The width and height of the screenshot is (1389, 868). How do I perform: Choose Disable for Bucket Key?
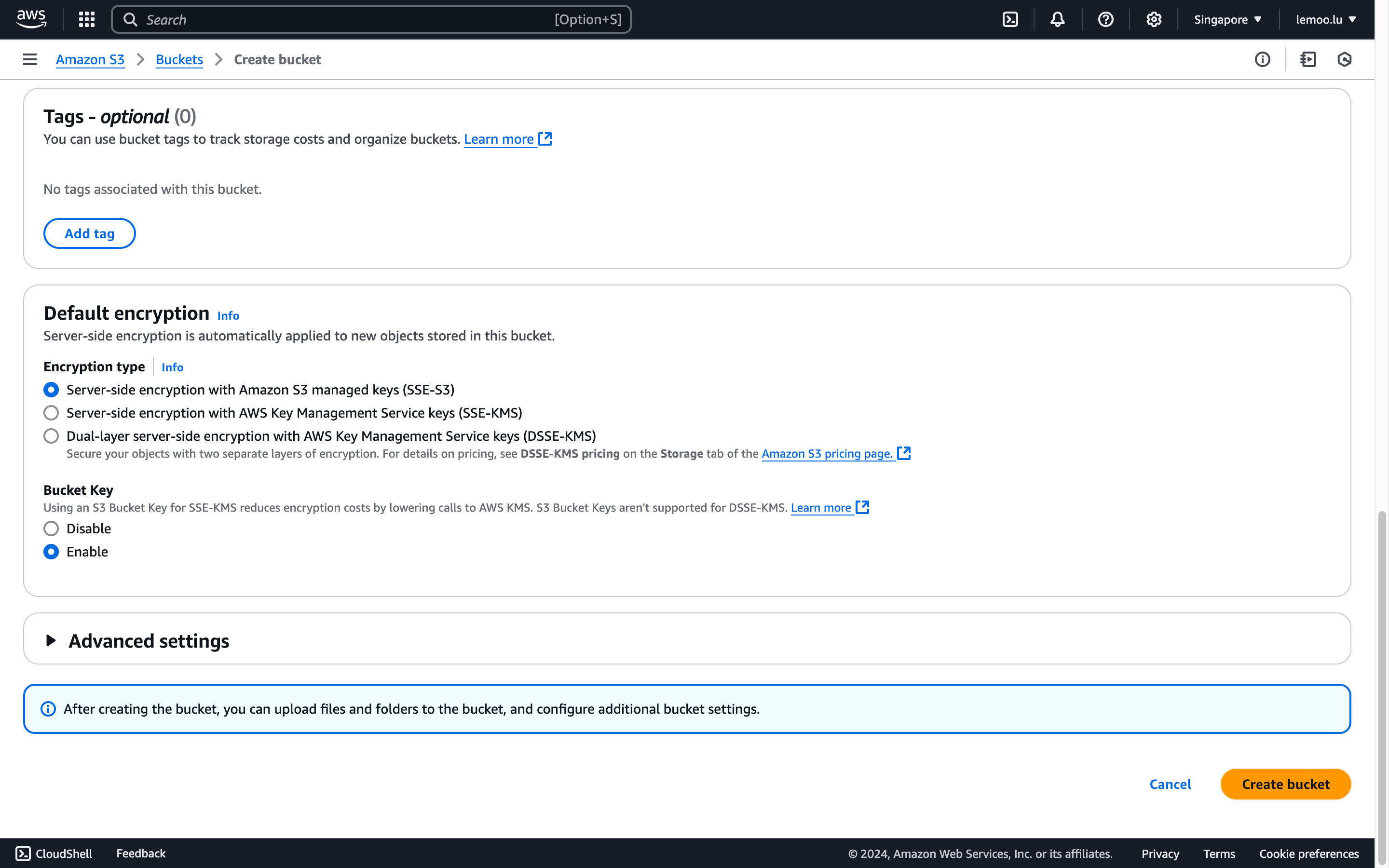(51, 528)
